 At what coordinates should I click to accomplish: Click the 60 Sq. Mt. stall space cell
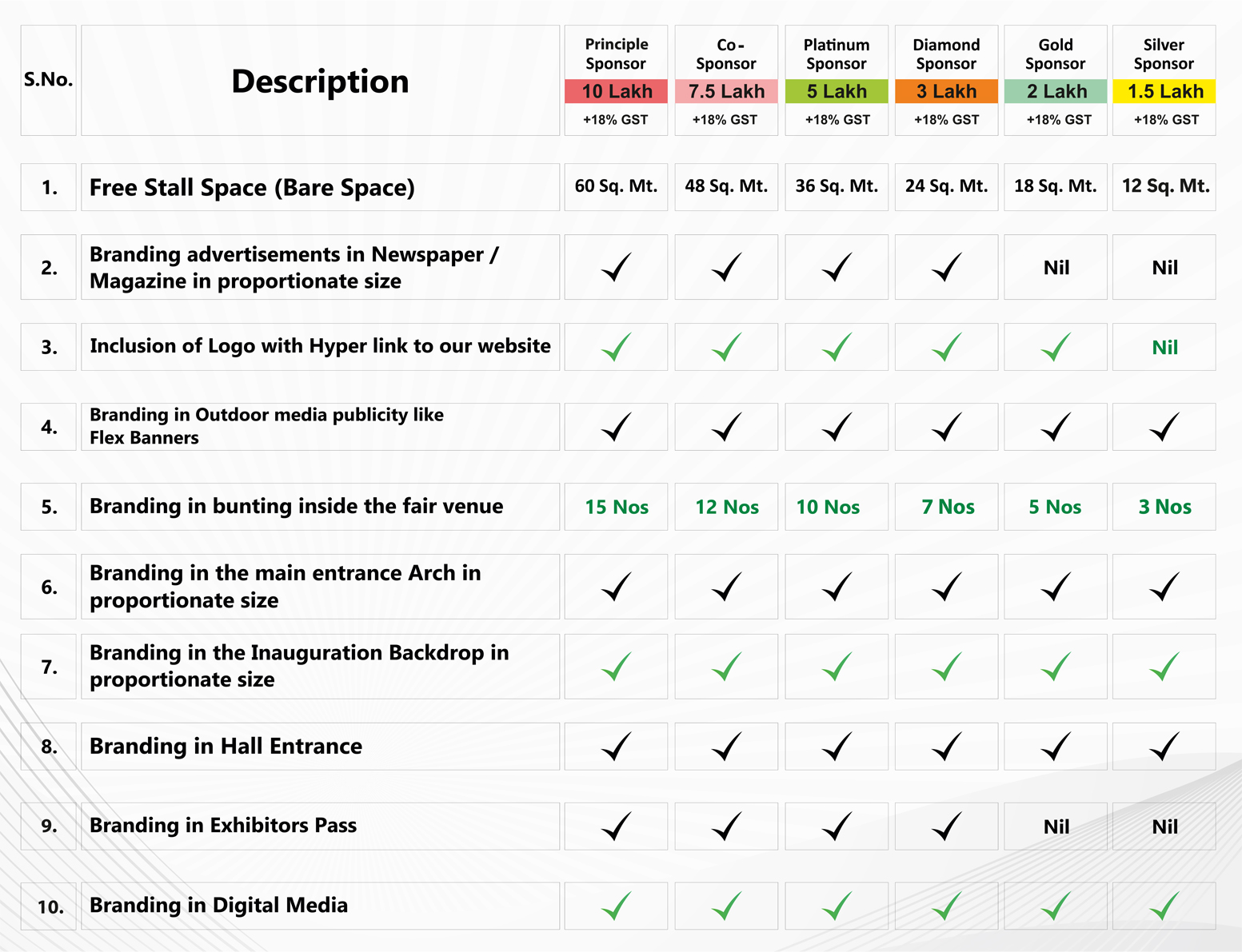(616, 187)
